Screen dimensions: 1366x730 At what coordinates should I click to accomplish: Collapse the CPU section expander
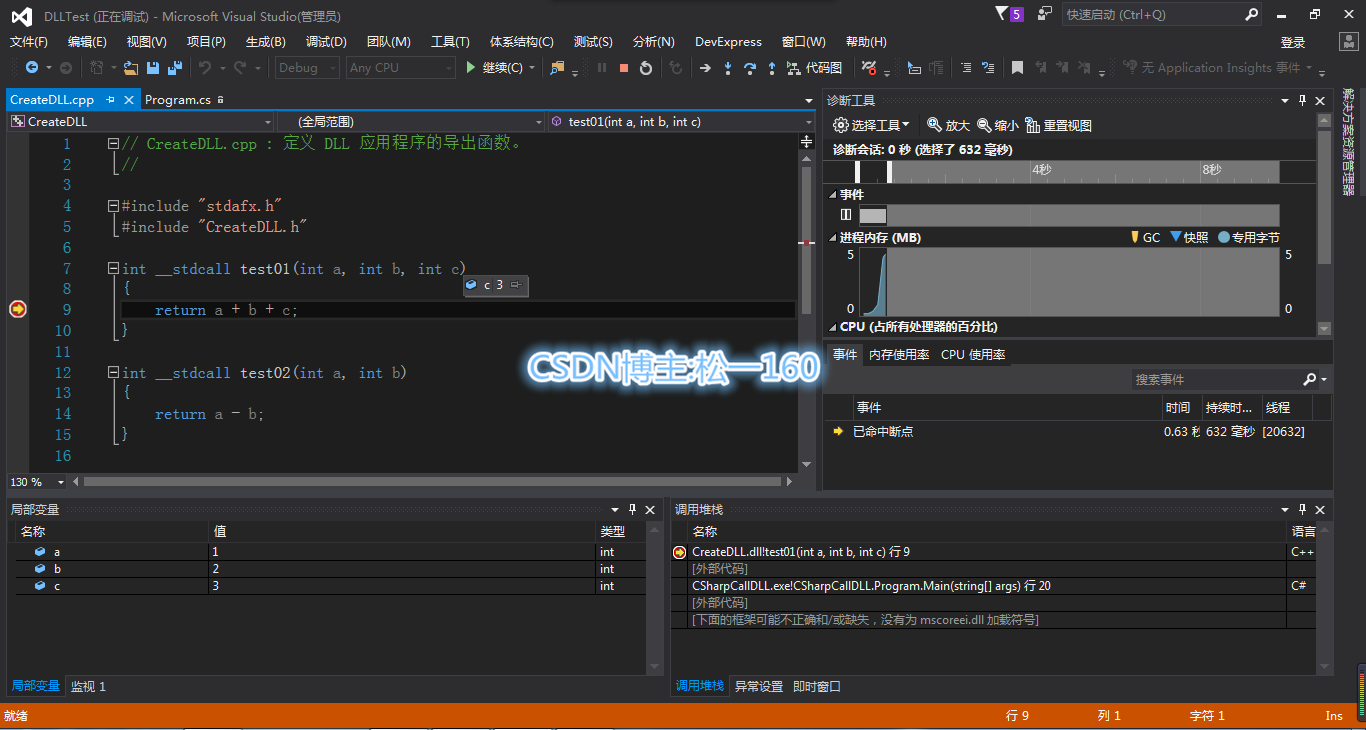(833, 327)
